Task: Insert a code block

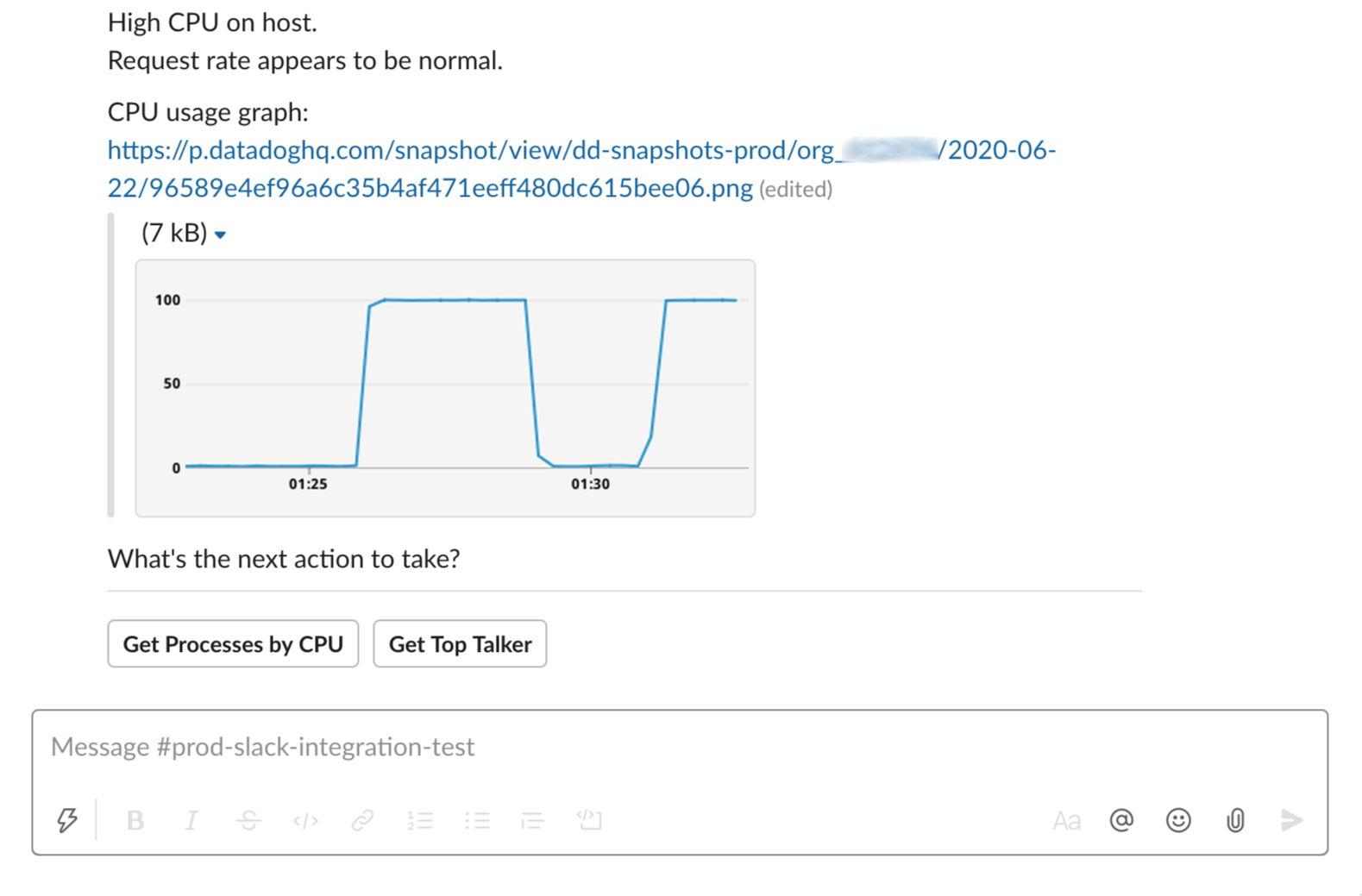Action: [x=590, y=820]
